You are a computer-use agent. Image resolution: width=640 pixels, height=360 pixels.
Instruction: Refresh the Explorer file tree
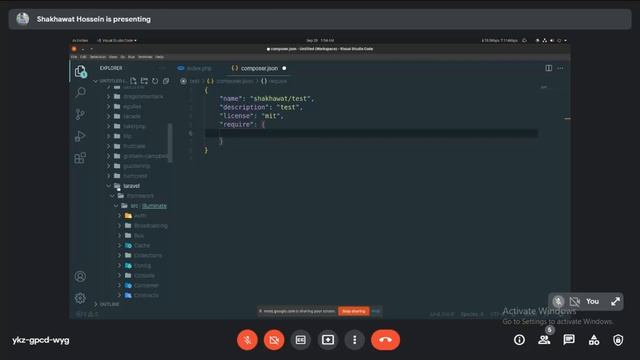click(x=155, y=81)
